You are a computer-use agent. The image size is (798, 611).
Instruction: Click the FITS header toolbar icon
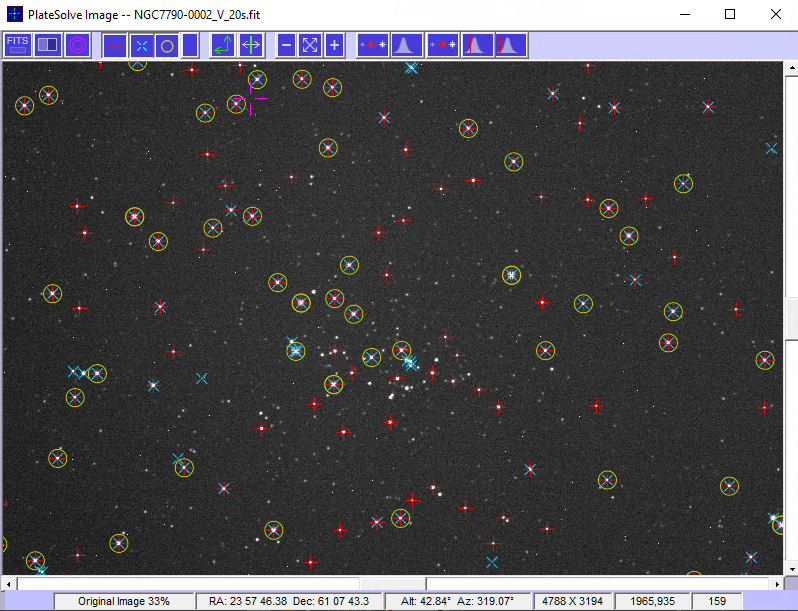pos(18,45)
